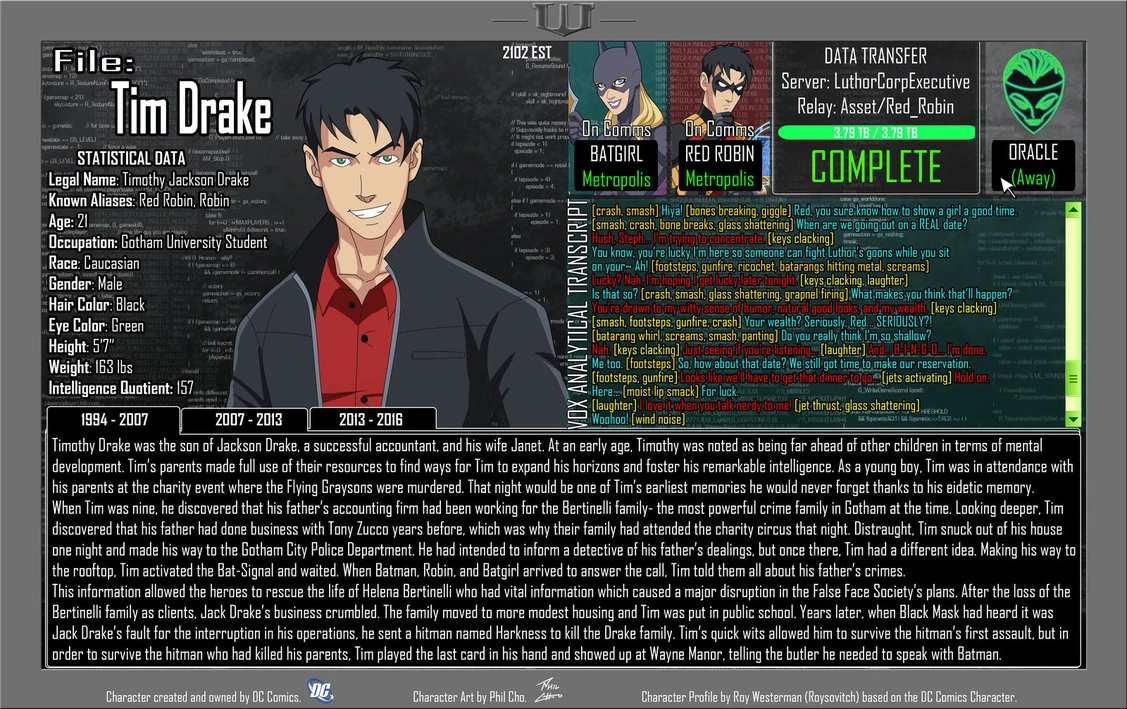Click the transcript scrollbar up arrow

(1073, 210)
